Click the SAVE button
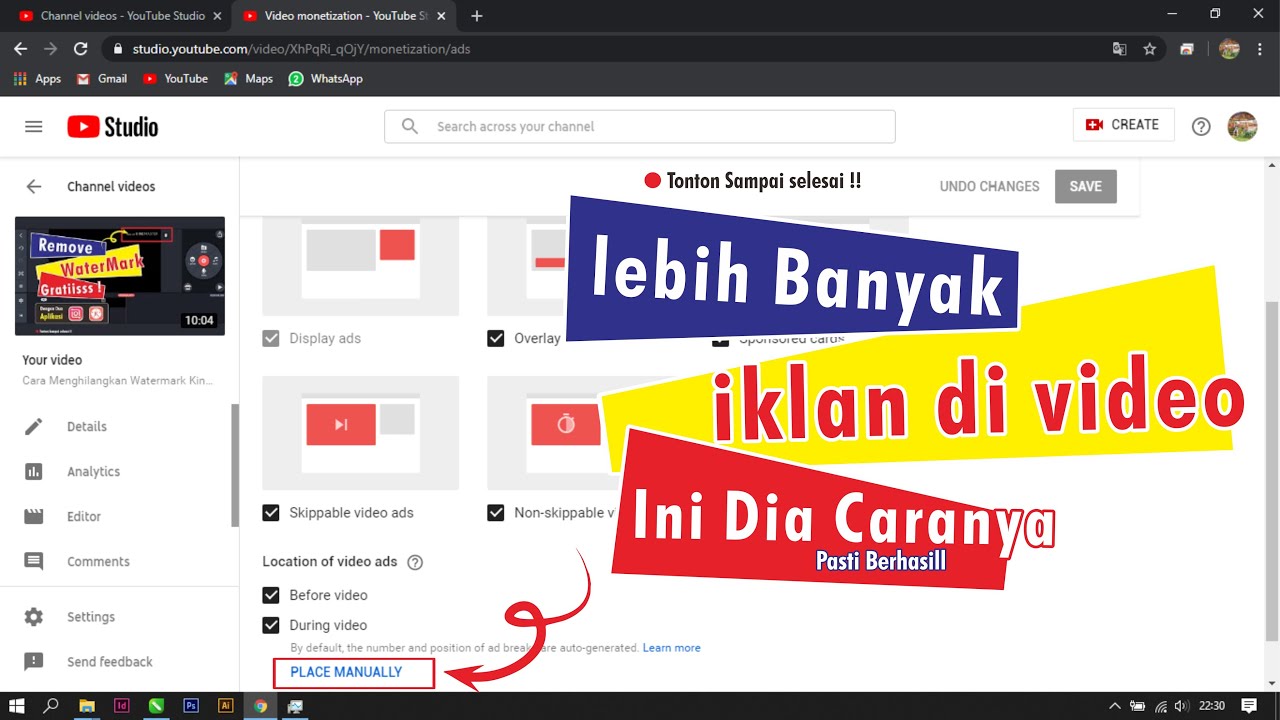 point(1085,186)
